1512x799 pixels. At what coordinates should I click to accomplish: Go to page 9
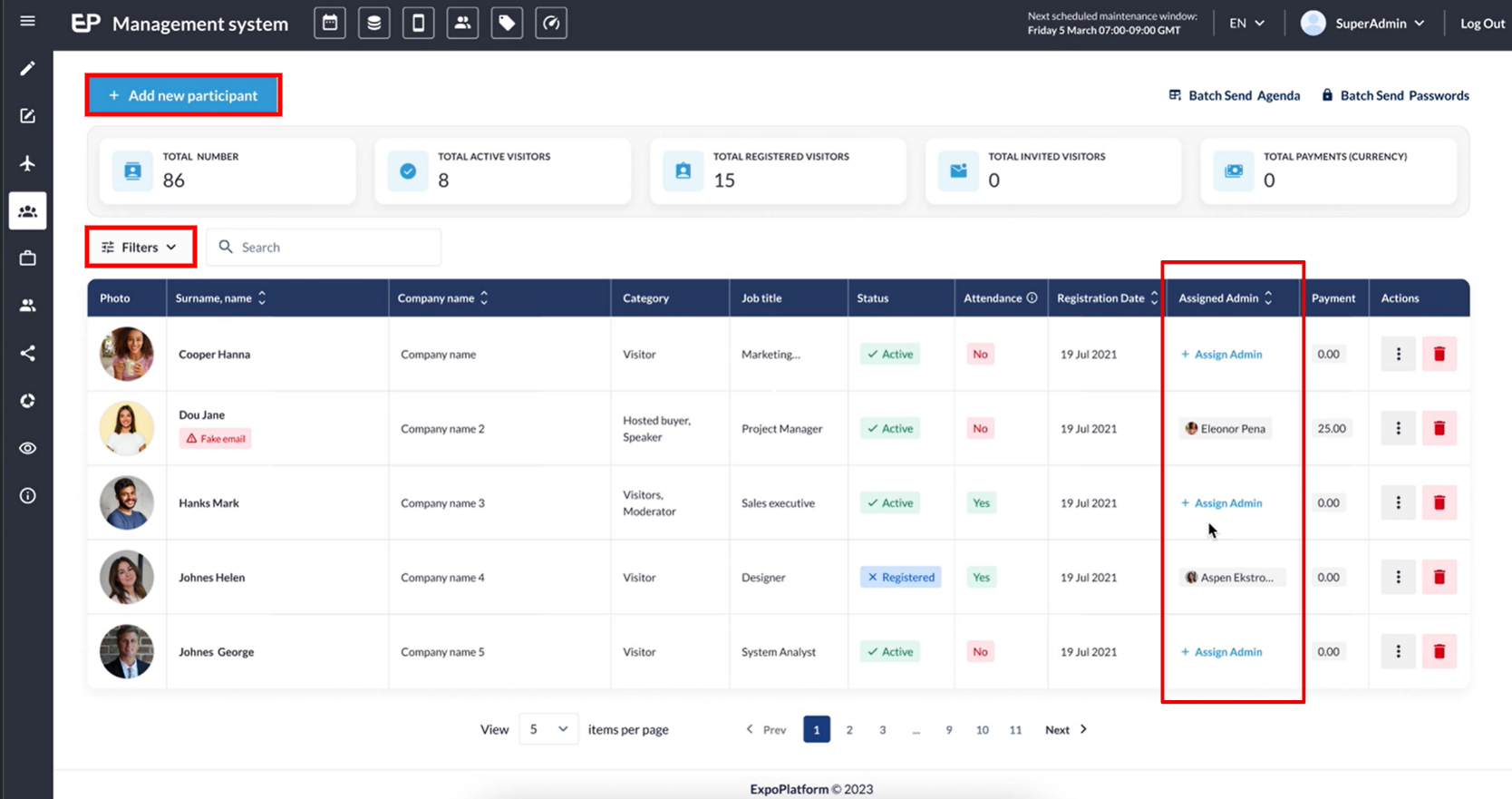949,729
